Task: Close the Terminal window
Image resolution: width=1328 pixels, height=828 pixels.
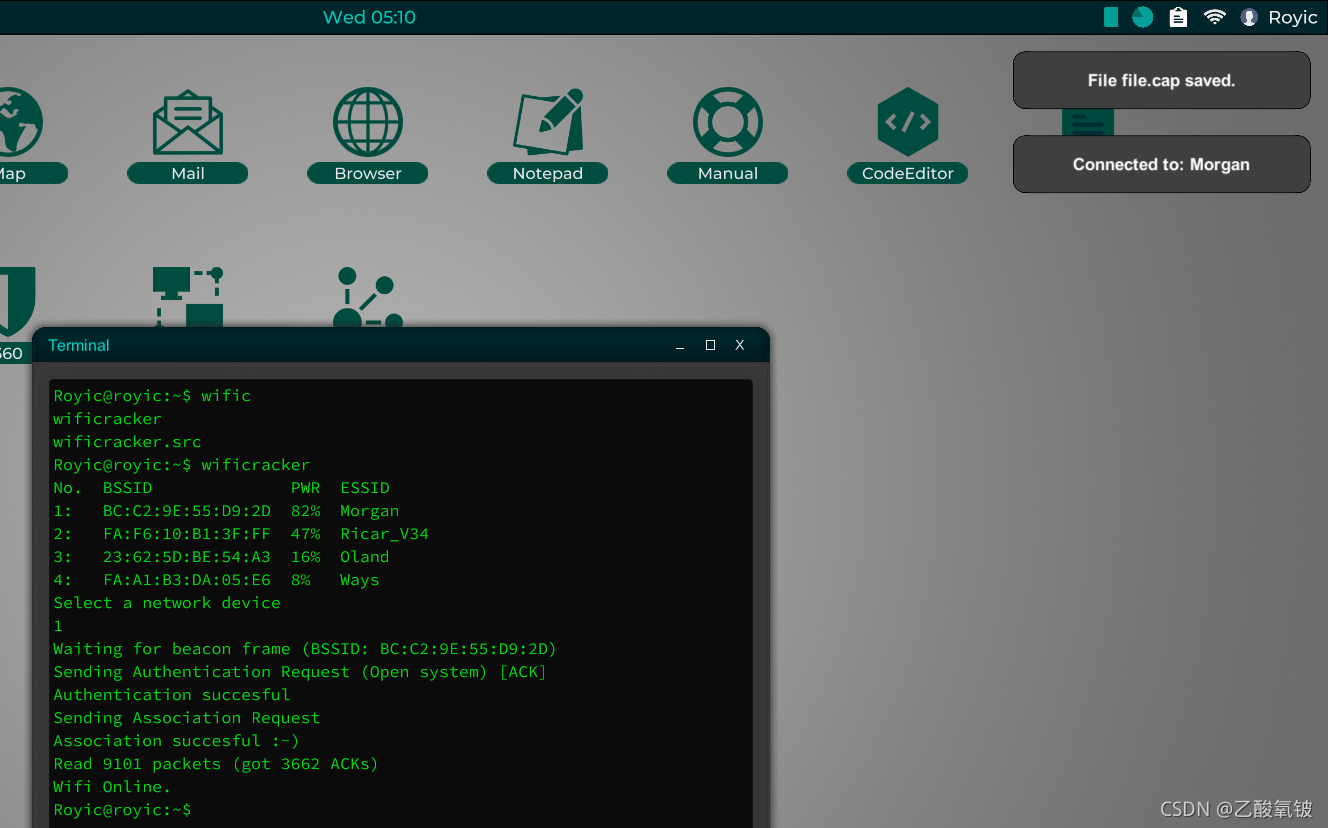Action: (740, 345)
